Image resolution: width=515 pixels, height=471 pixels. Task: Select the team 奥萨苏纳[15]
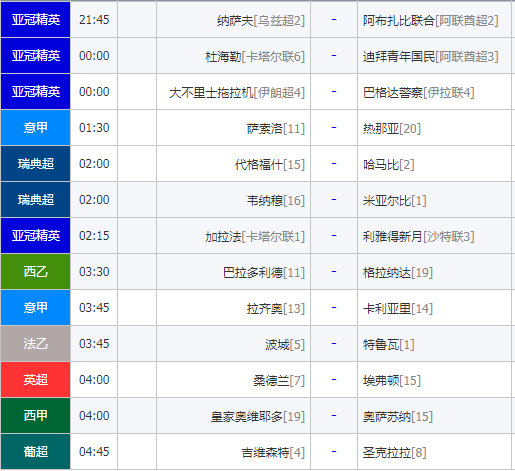click(398, 417)
